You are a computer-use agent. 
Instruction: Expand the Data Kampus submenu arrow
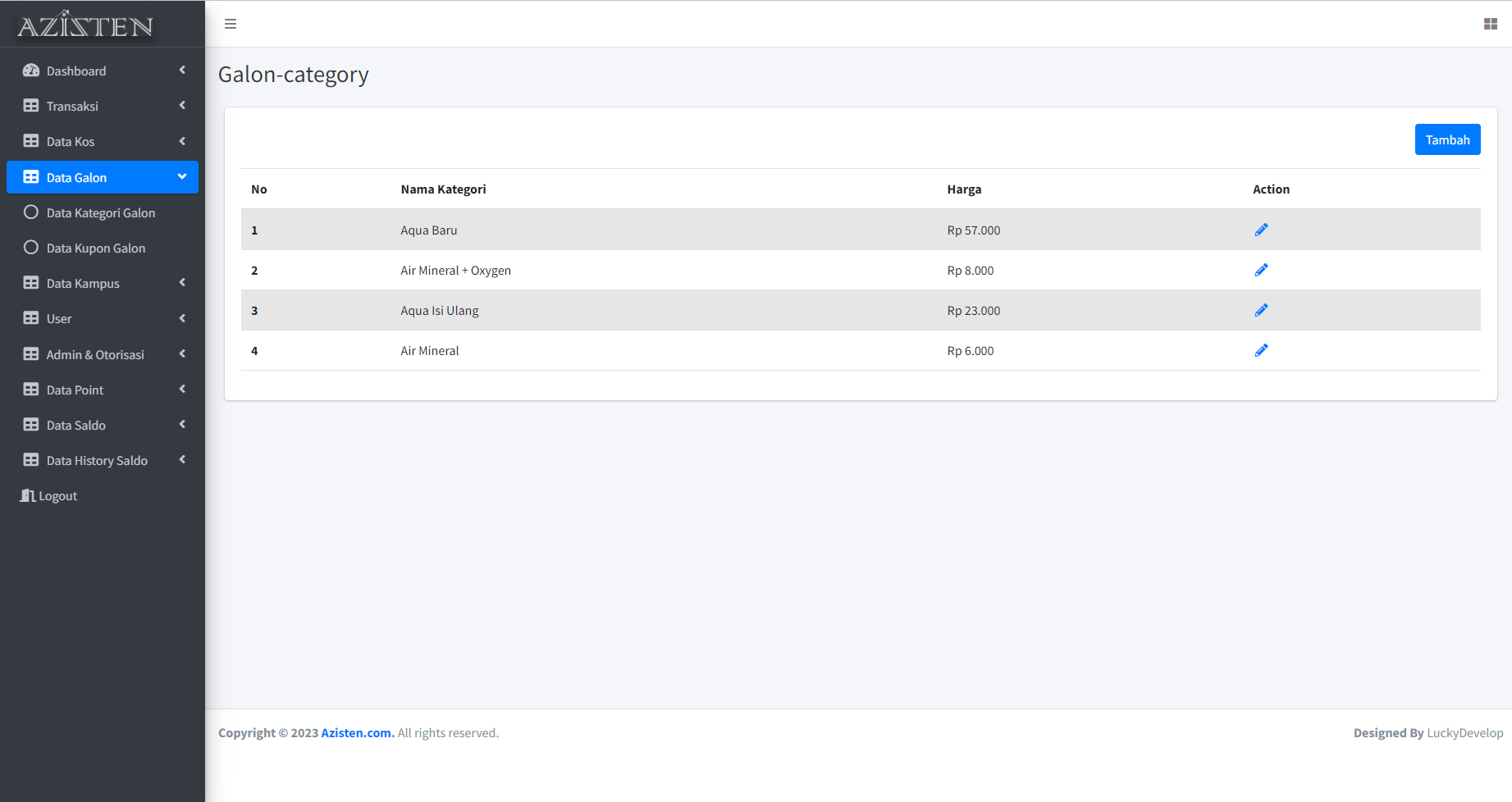coord(182,283)
